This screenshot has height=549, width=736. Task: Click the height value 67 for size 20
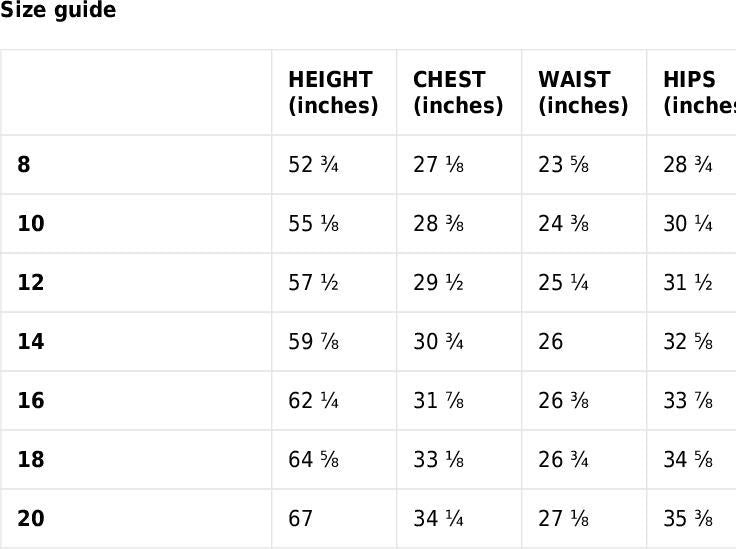pos(301,519)
